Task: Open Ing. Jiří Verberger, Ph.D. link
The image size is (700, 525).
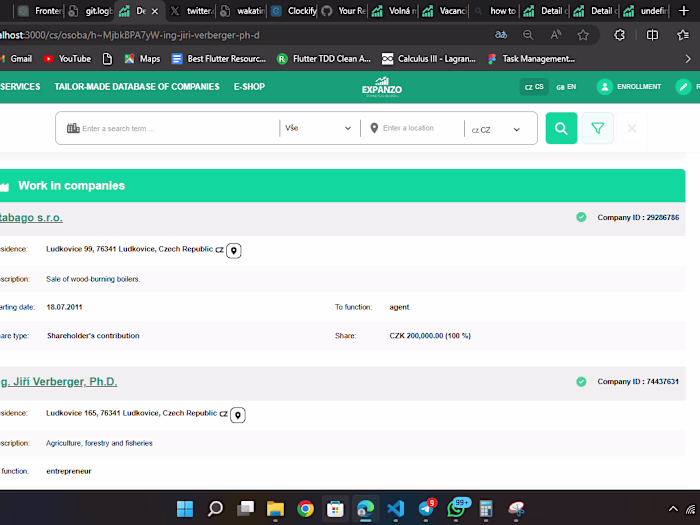Action: (x=58, y=382)
